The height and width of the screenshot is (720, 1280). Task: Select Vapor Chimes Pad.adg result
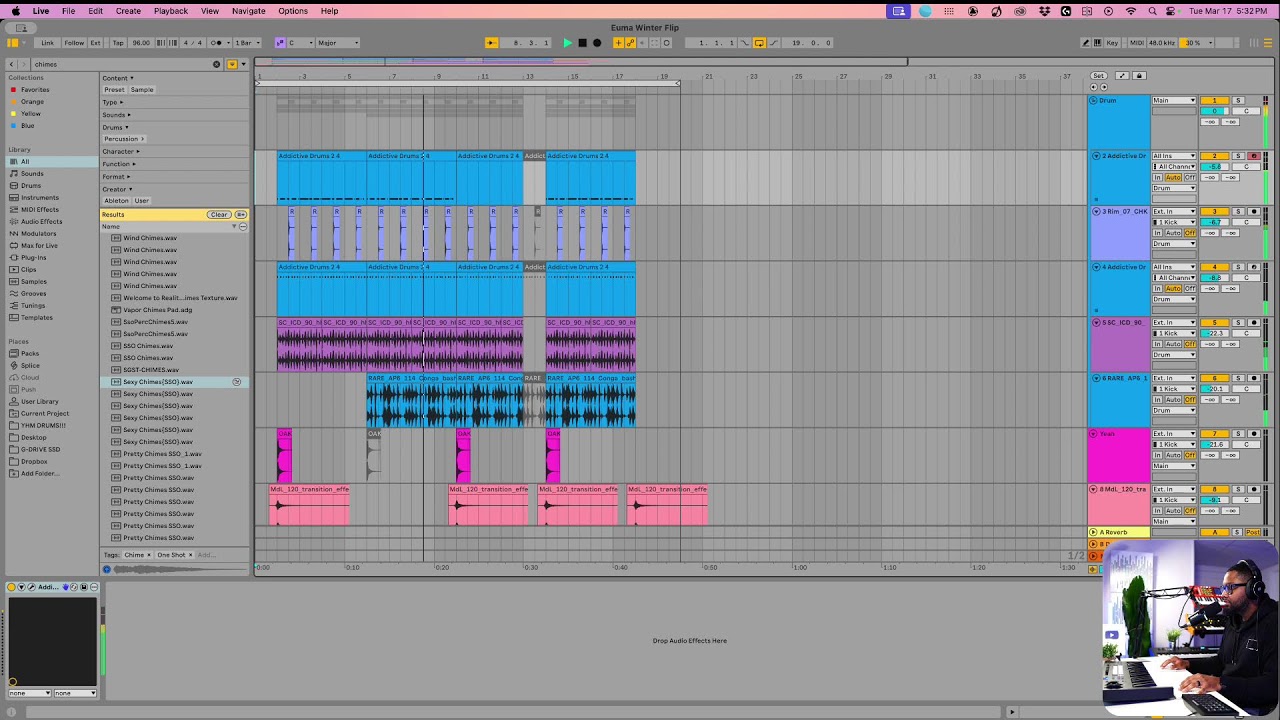pos(157,310)
